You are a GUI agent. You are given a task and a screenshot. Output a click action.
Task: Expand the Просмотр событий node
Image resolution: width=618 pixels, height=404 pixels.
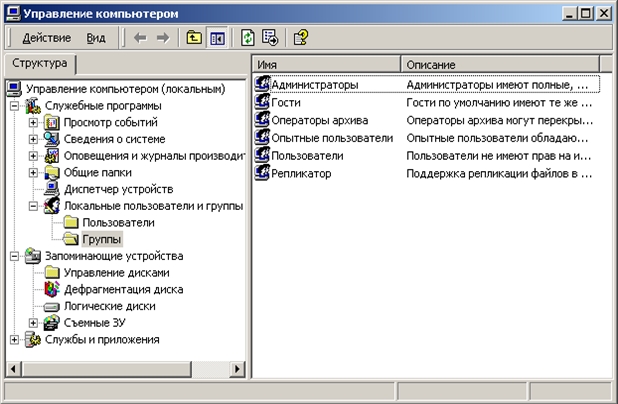click(33, 122)
